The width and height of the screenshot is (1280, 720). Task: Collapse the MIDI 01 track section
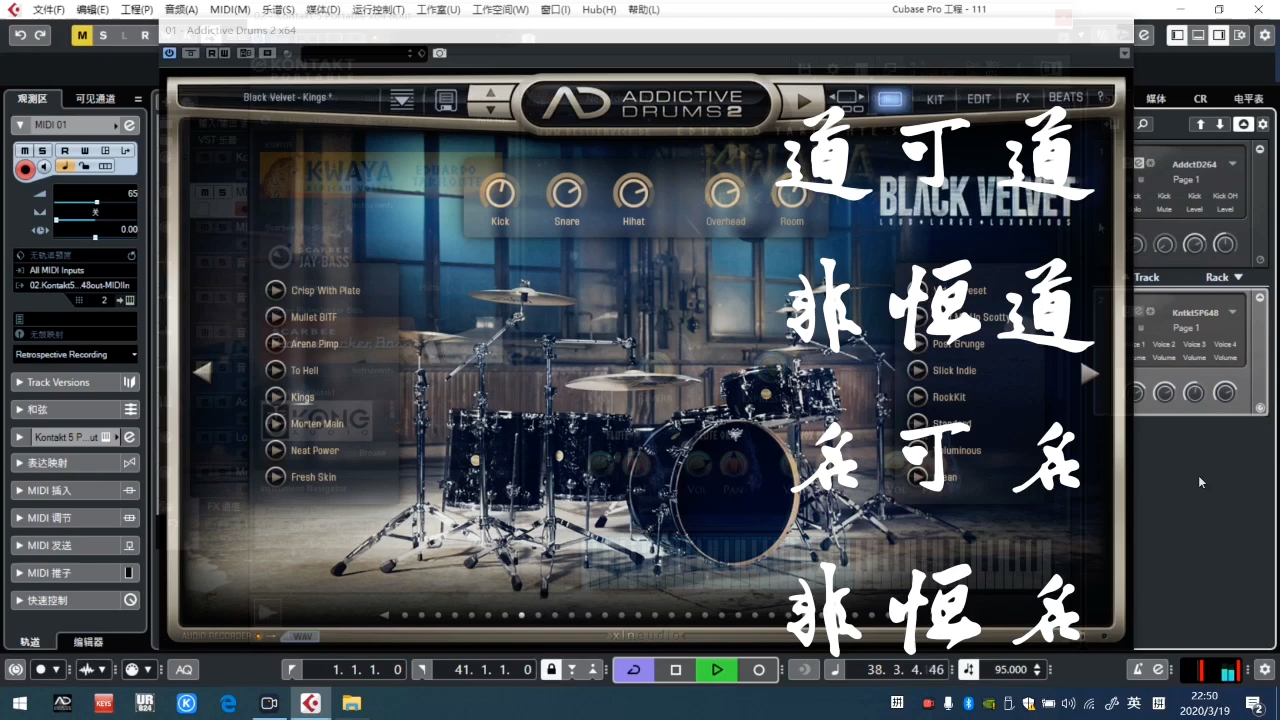(x=21, y=125)
